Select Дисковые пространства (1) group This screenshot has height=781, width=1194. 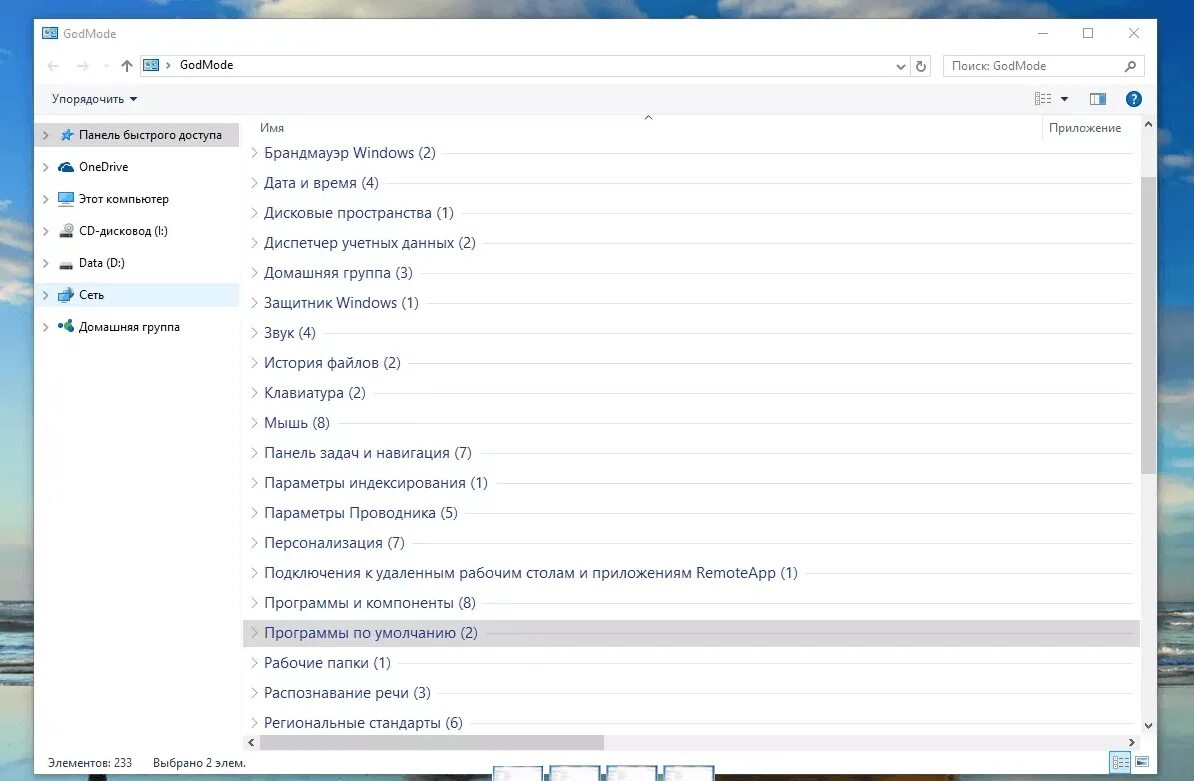[359, 213]
